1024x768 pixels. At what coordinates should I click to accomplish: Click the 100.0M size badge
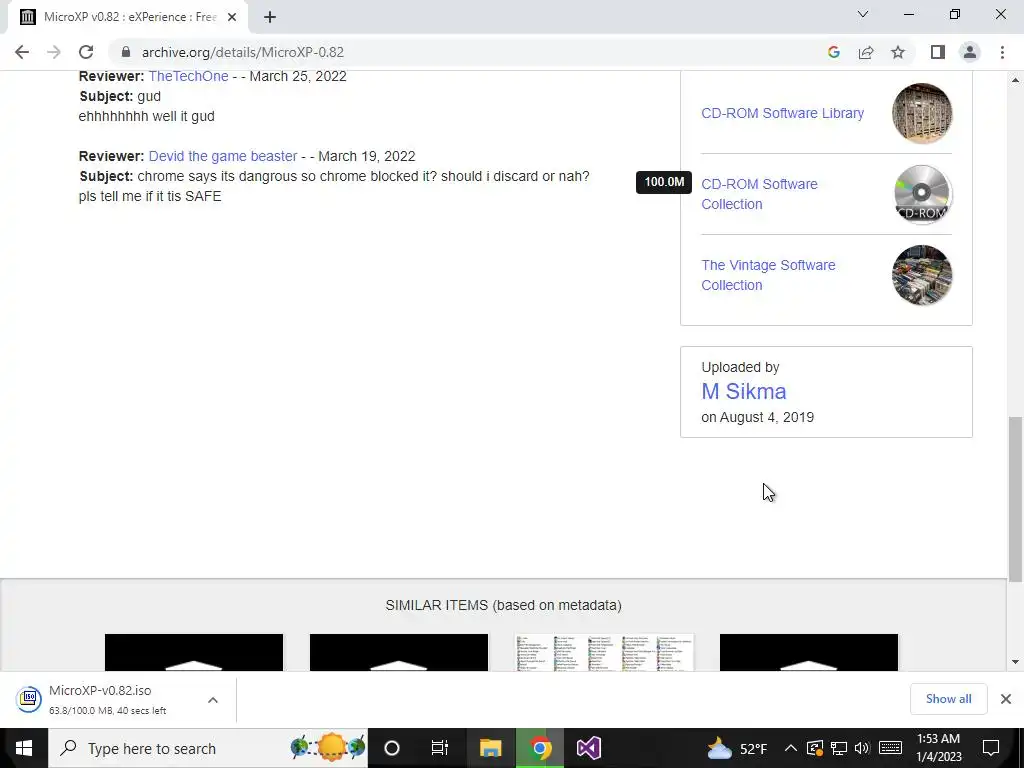tap(664, 182)
